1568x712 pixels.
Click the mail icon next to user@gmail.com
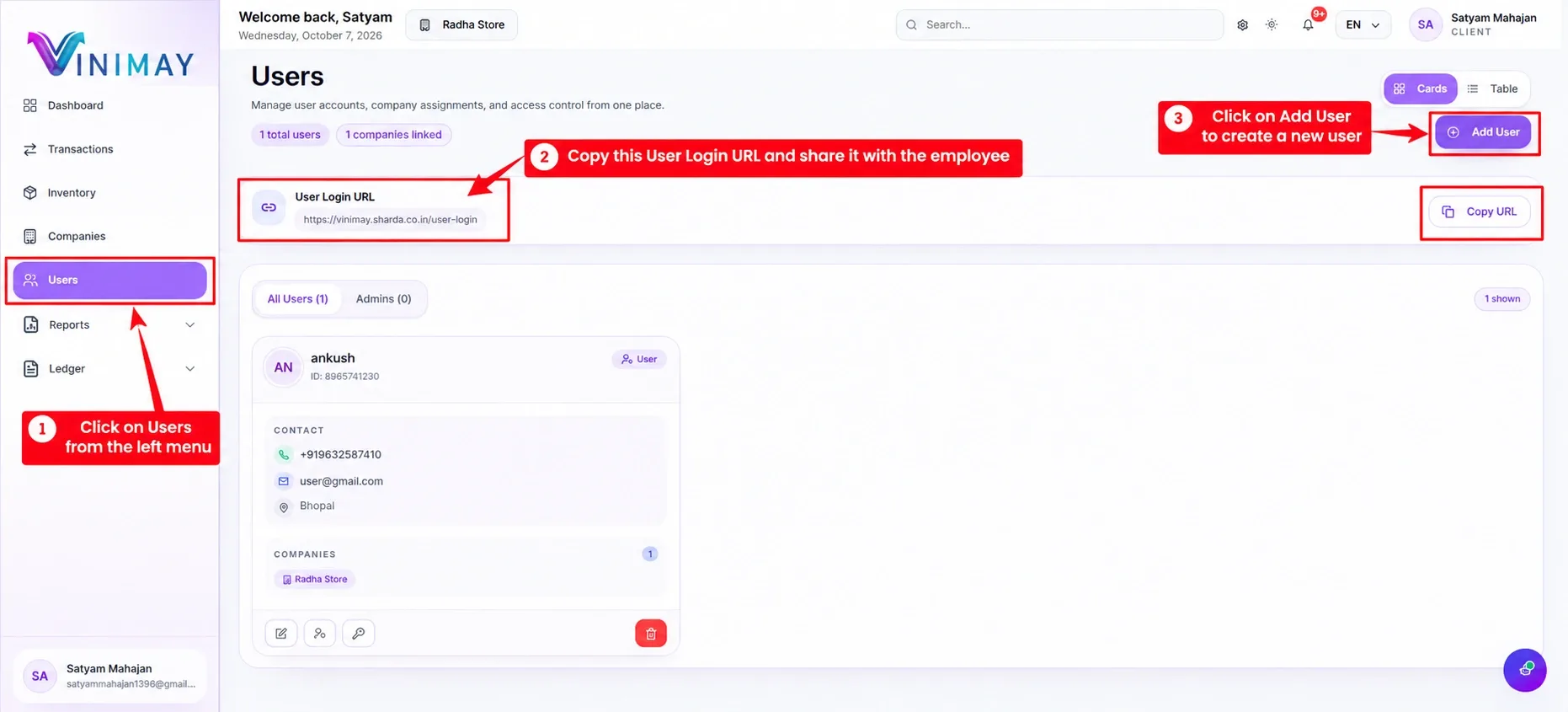pos(284,481)
